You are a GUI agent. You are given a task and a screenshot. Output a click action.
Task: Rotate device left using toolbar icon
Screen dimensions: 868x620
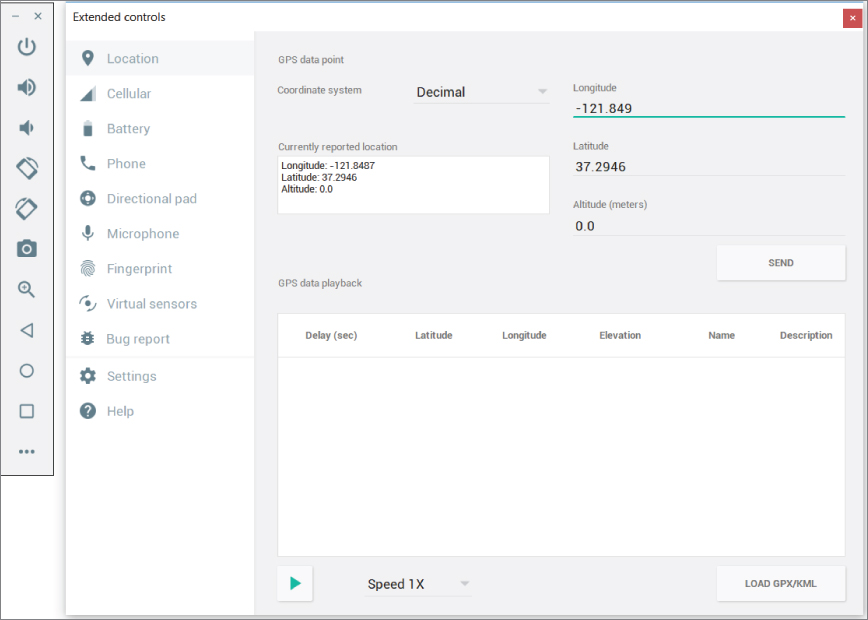click(x=27, y=168)
